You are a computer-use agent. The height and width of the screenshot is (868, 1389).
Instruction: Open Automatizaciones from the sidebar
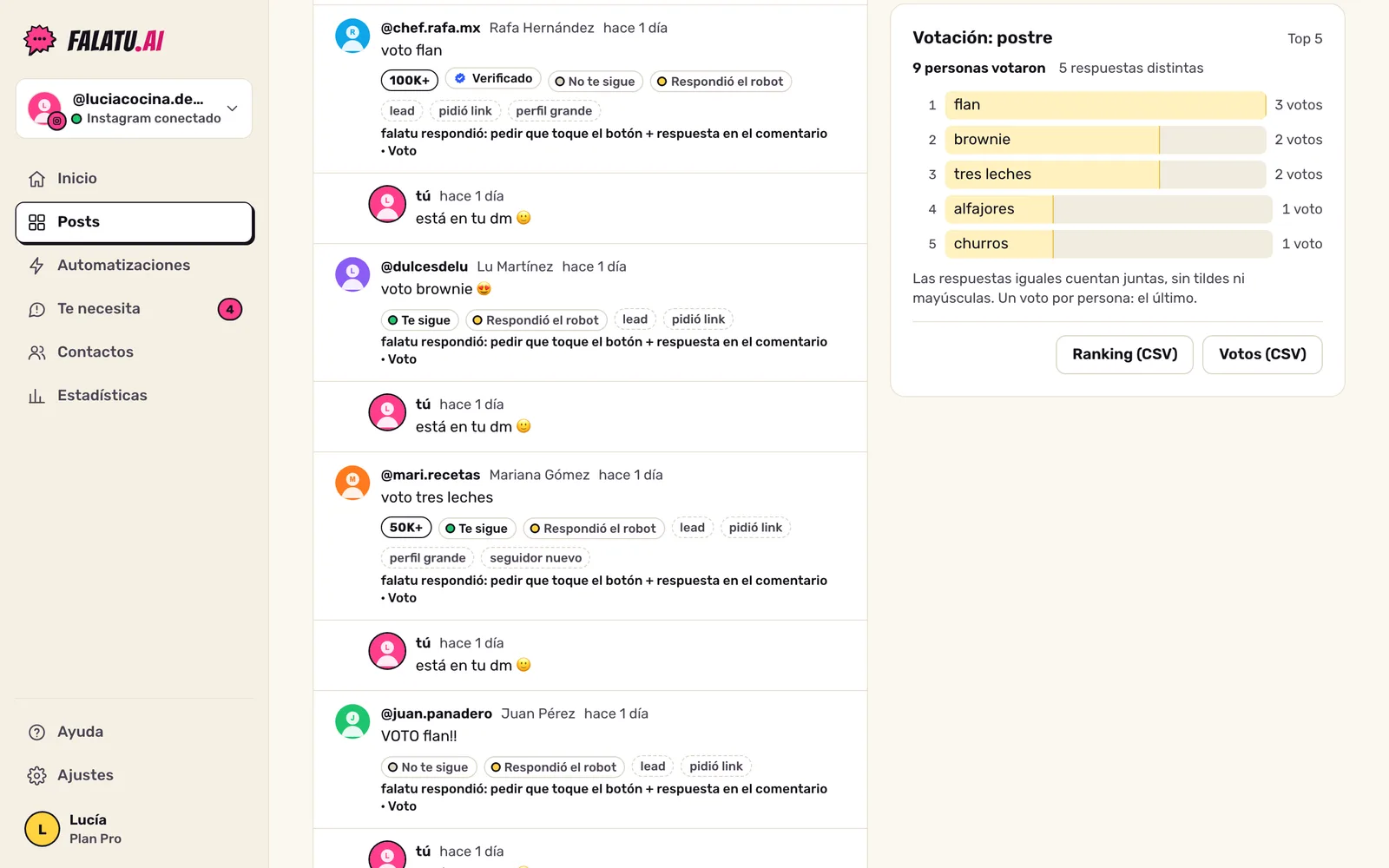tap(135, 266)
